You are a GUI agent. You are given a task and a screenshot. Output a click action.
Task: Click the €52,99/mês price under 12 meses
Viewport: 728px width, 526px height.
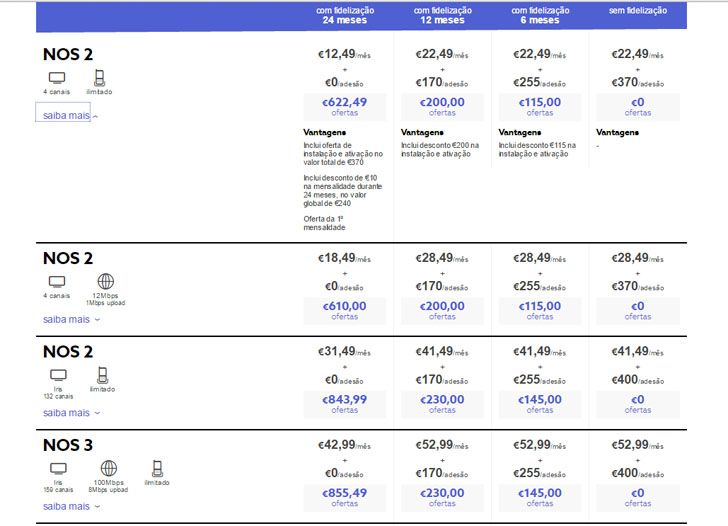(x=442, y=445)
